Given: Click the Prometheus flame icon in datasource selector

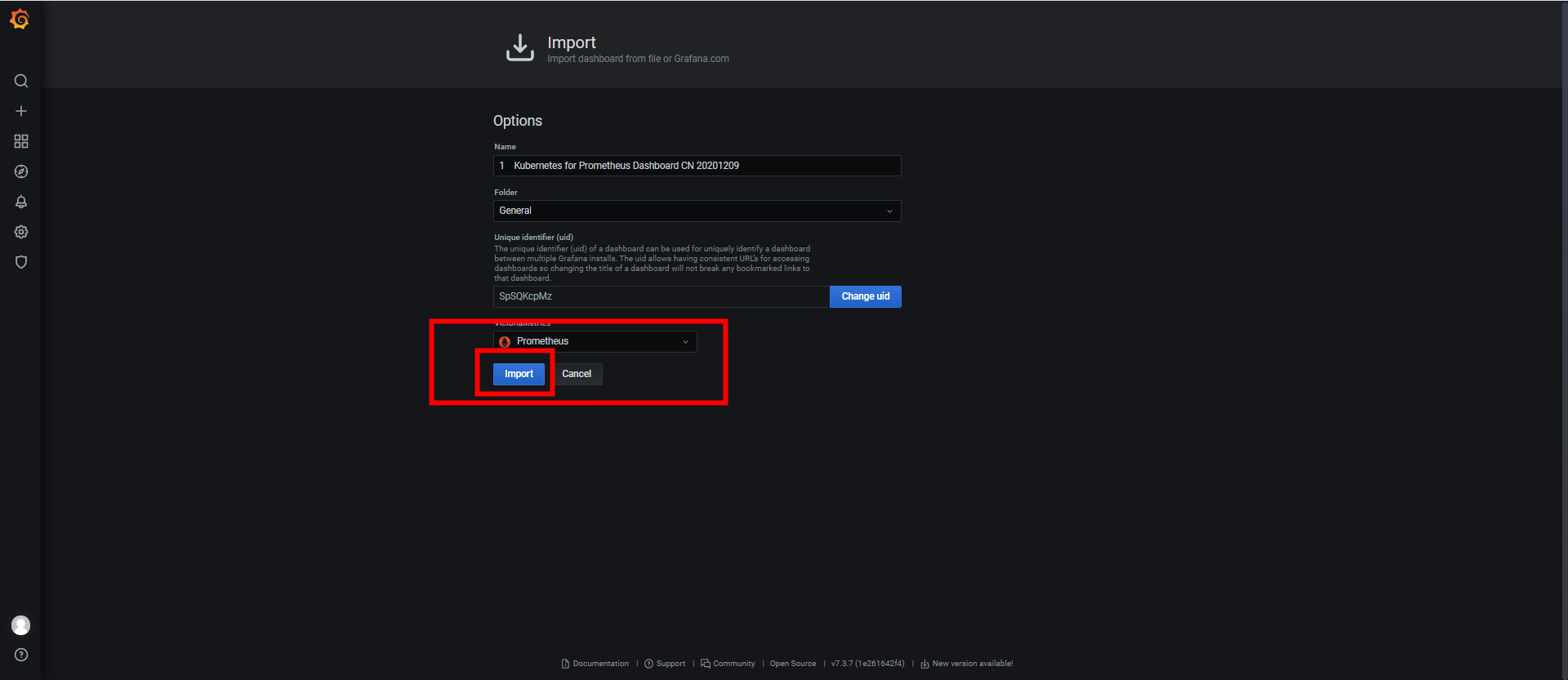Looking at the screenshot, I should point(505,341).
